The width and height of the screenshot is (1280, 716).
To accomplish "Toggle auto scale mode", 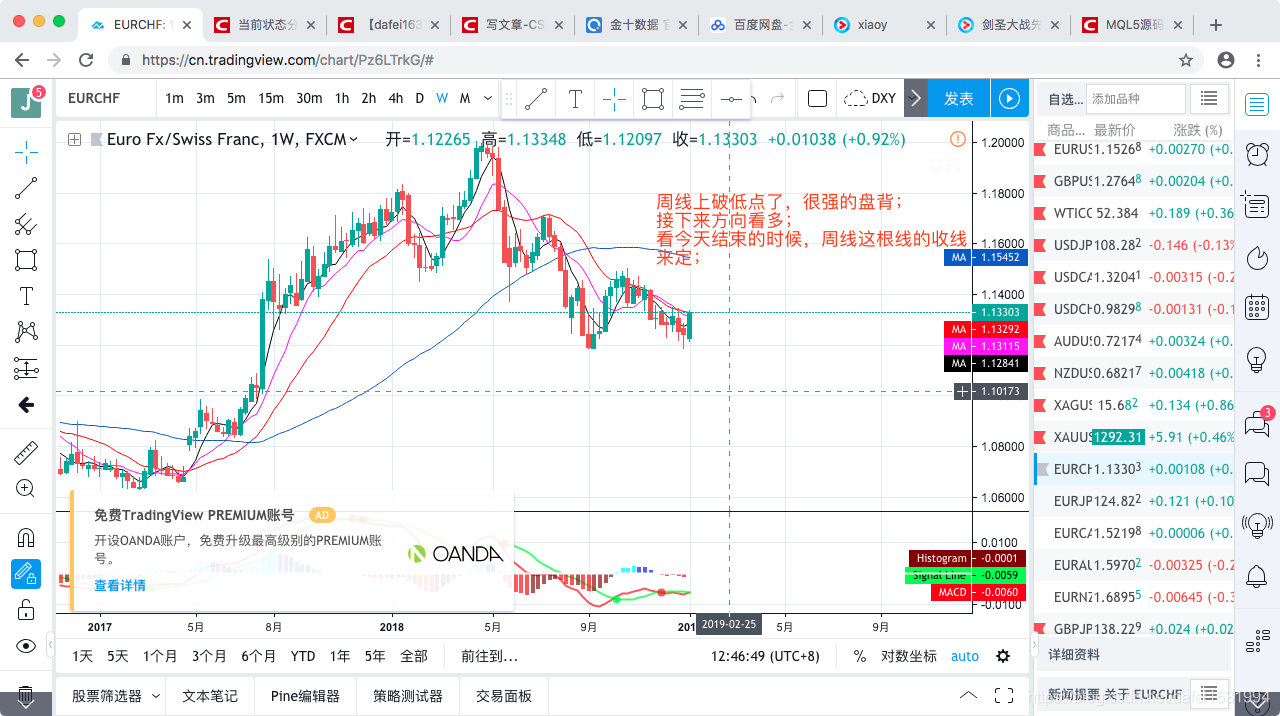I will pyautogui.click(x=965, y=656).
